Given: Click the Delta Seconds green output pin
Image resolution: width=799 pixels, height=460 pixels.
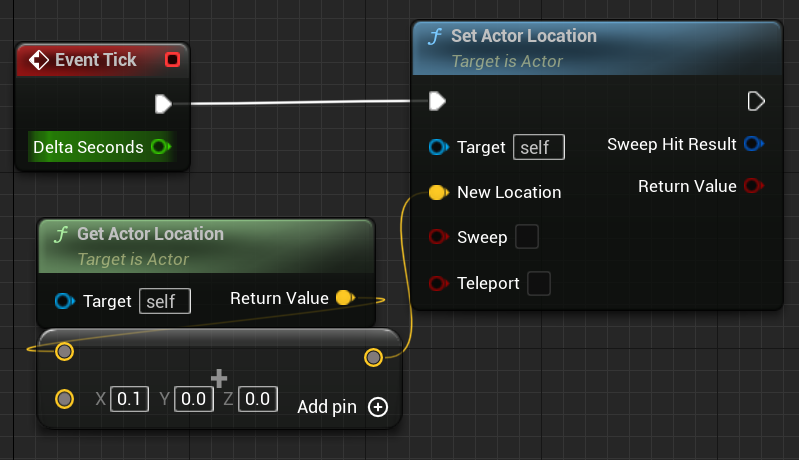Looking at the screenshot, I should click(x=161, y=147).
